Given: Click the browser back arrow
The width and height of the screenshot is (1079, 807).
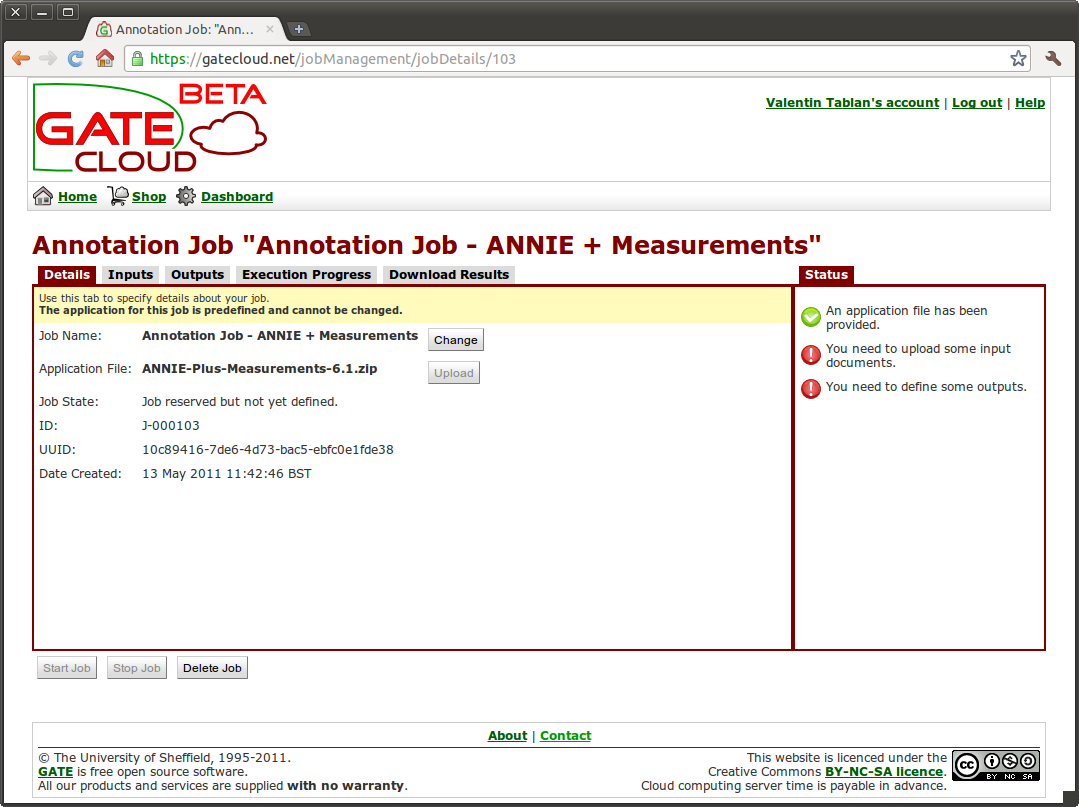Looking at the screenshot, I should pos(21,58).
